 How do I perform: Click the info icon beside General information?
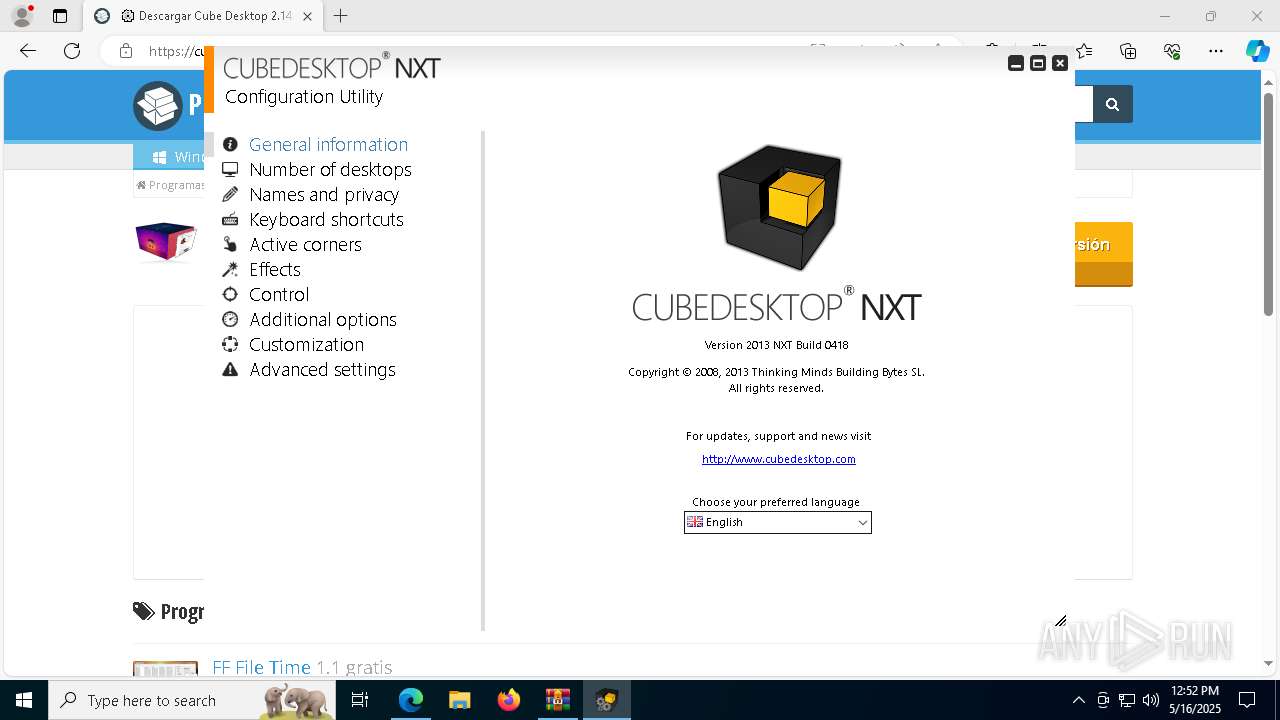tap(230, 144)
